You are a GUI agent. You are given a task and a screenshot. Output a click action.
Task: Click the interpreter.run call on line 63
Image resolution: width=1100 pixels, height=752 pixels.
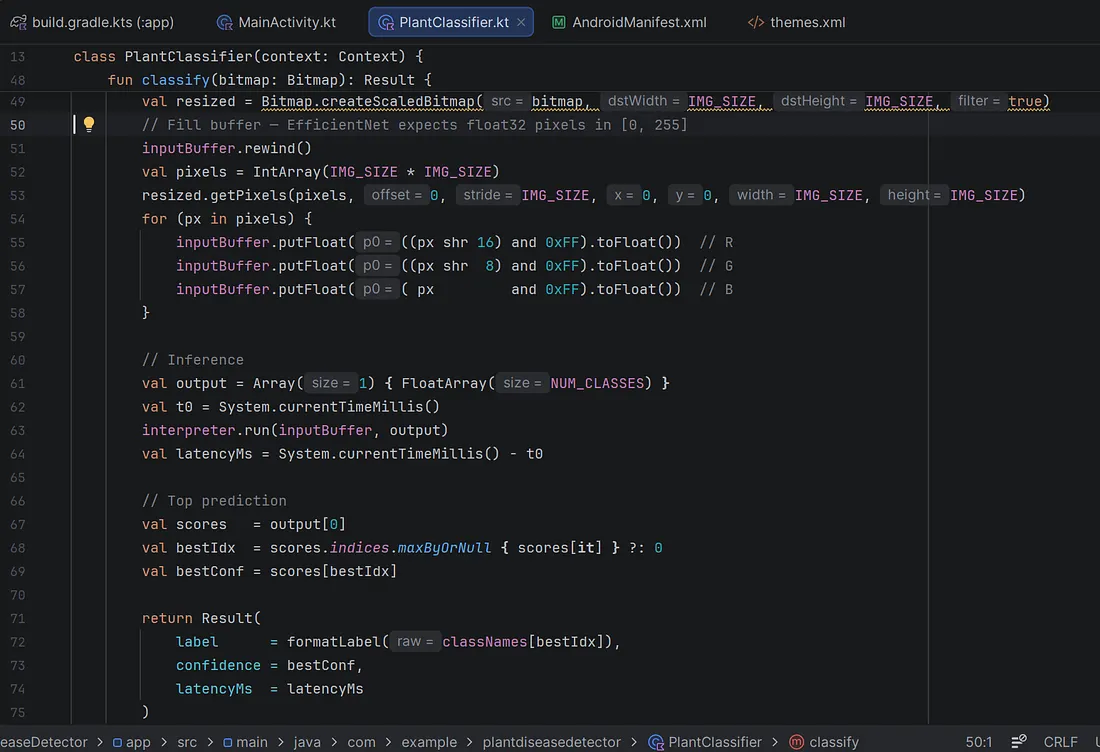click(295, 431)
